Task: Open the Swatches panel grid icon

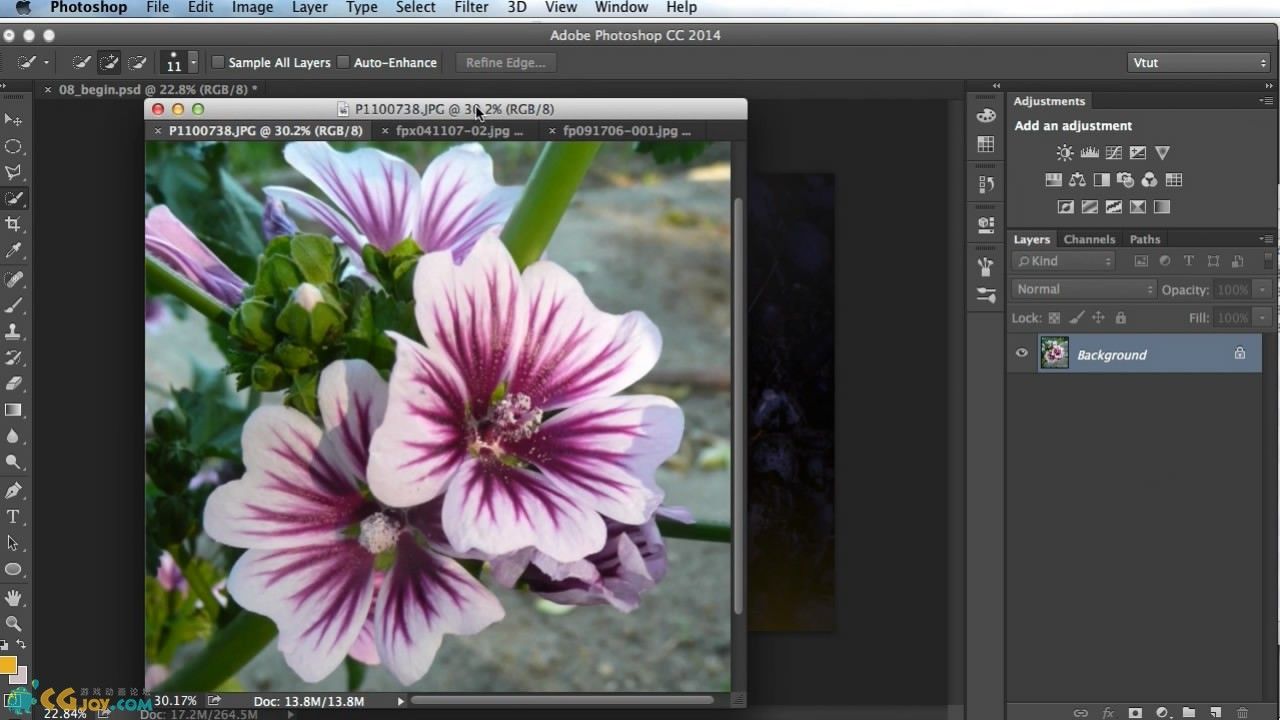Action: [x=986, y=144]
